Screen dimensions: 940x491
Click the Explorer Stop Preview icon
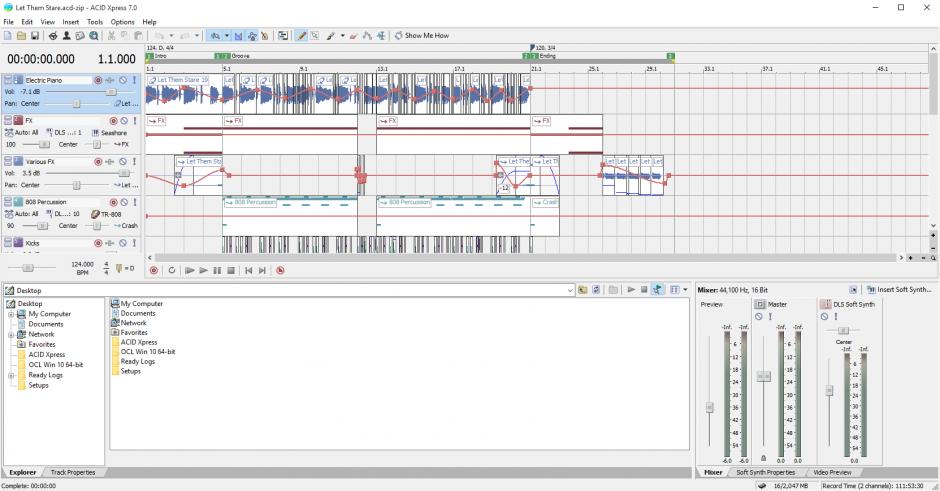[644, 290]
